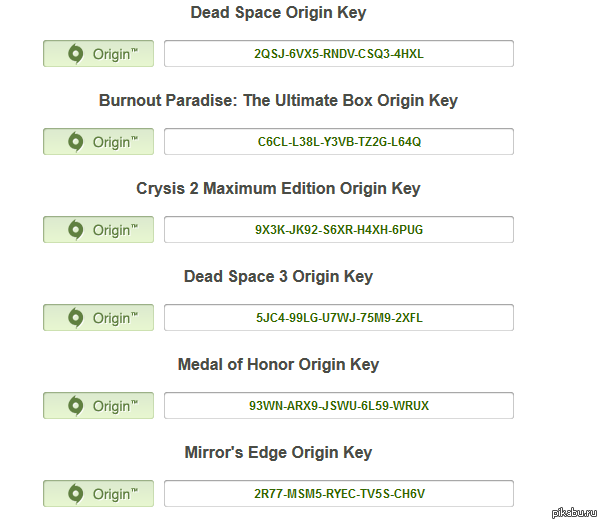Screen dimensions: 602x524
Task: Click the Dead Space 3 key field 5JC4-99LG
Action: (339, 318)
